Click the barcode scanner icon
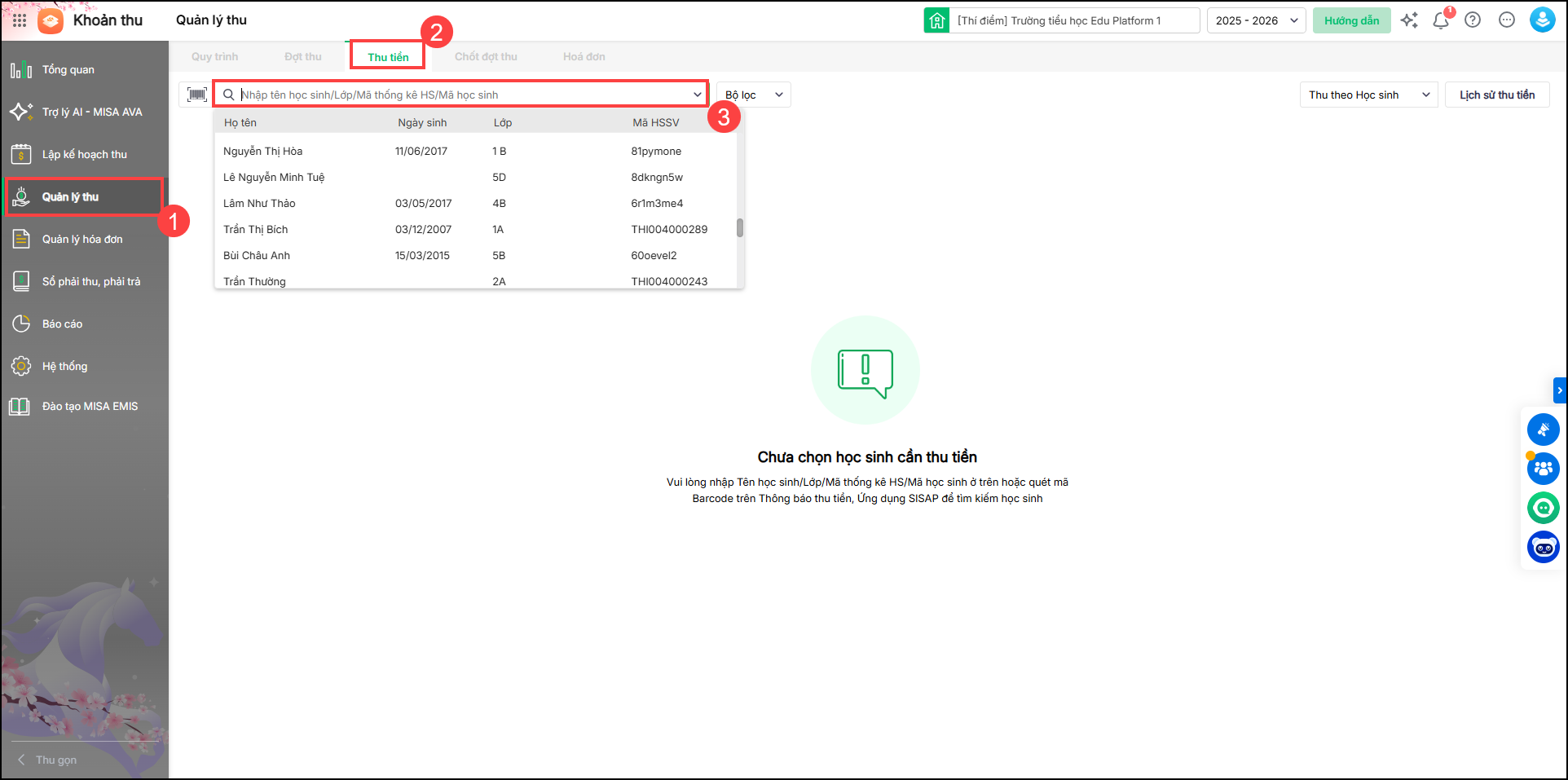Screen dimensions: 1568x780 [x=196, y=95]
